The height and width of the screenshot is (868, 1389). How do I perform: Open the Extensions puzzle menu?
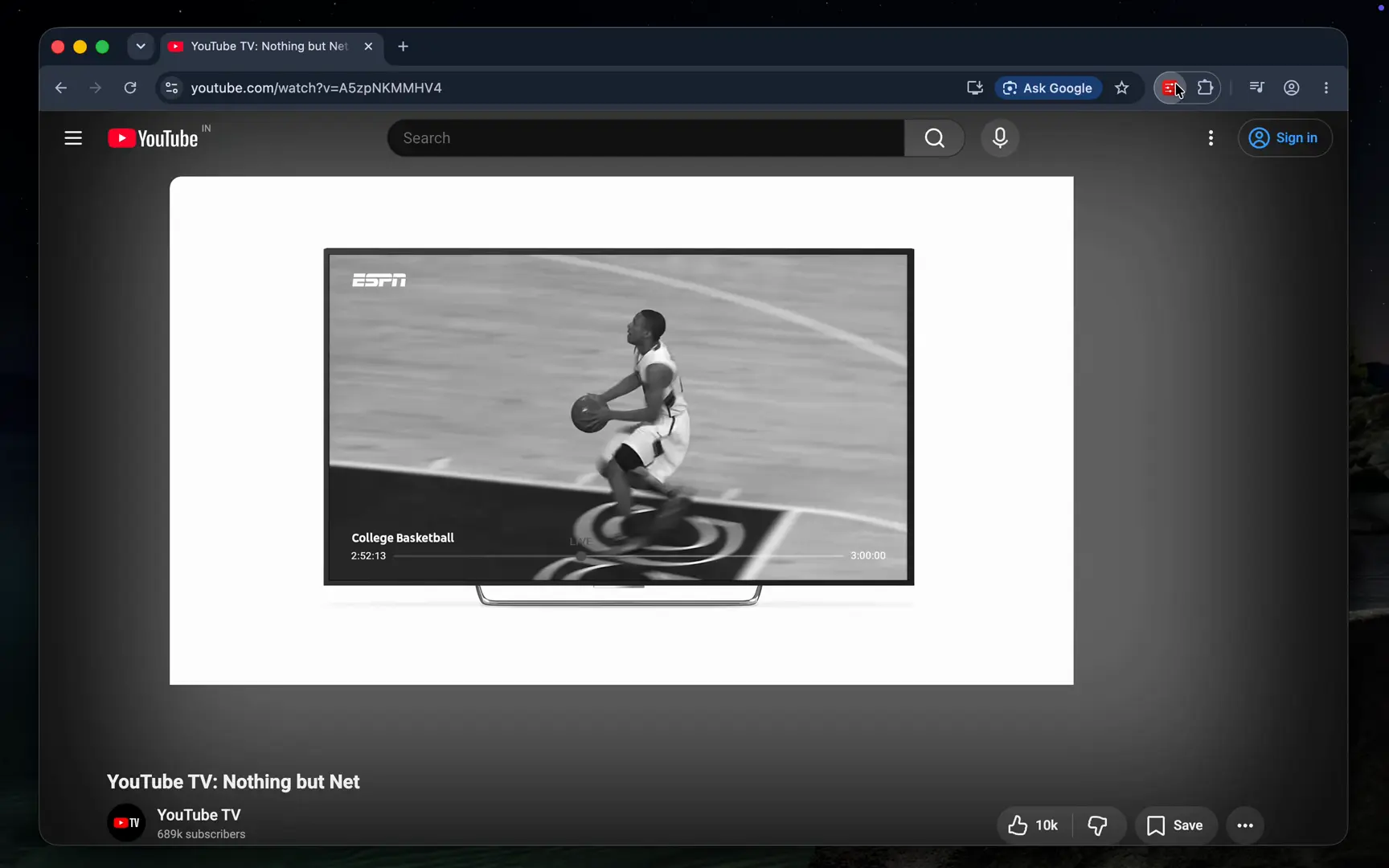click(1206, 88)
